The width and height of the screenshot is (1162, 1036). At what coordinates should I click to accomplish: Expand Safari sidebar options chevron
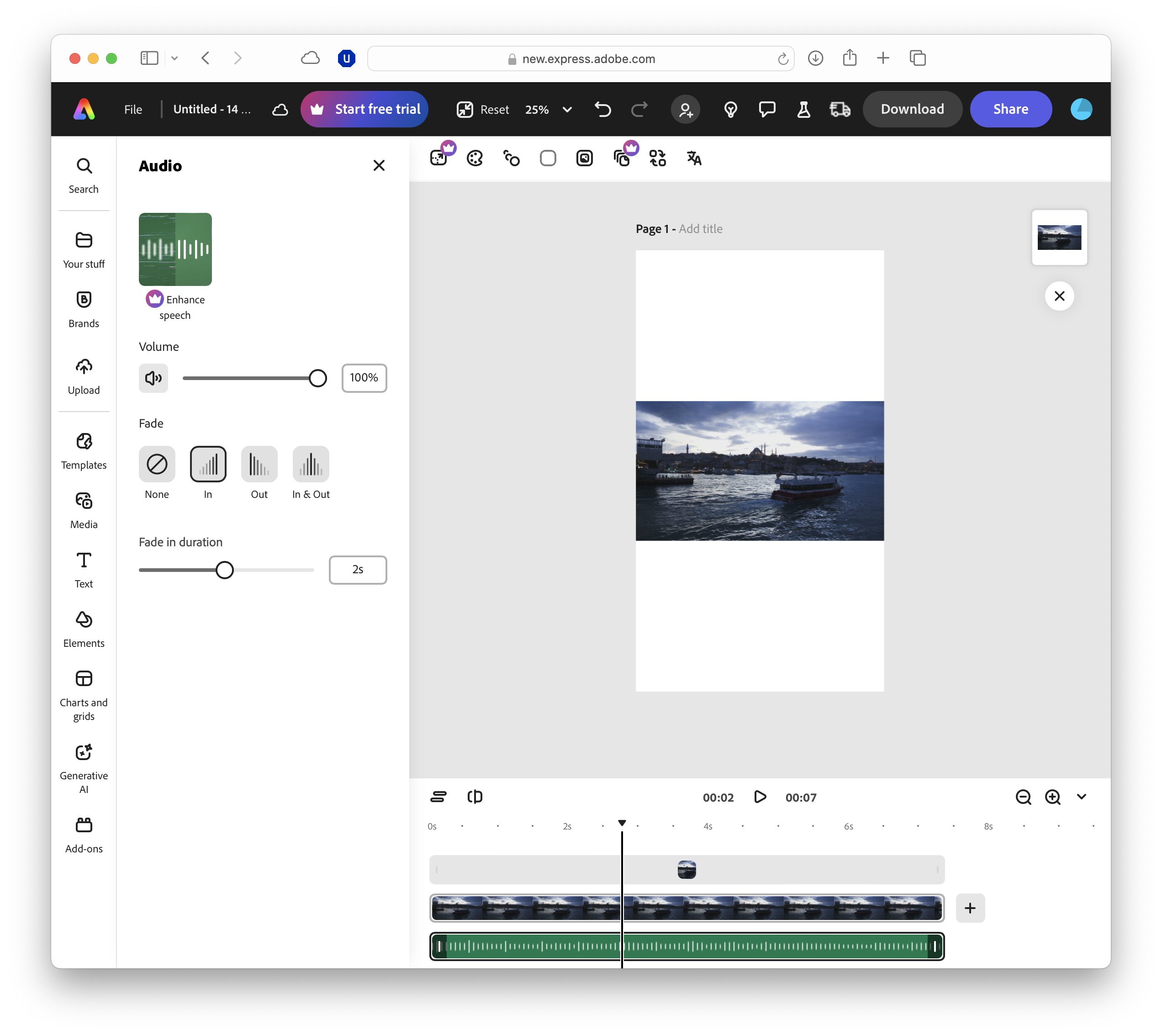[174, 58]
